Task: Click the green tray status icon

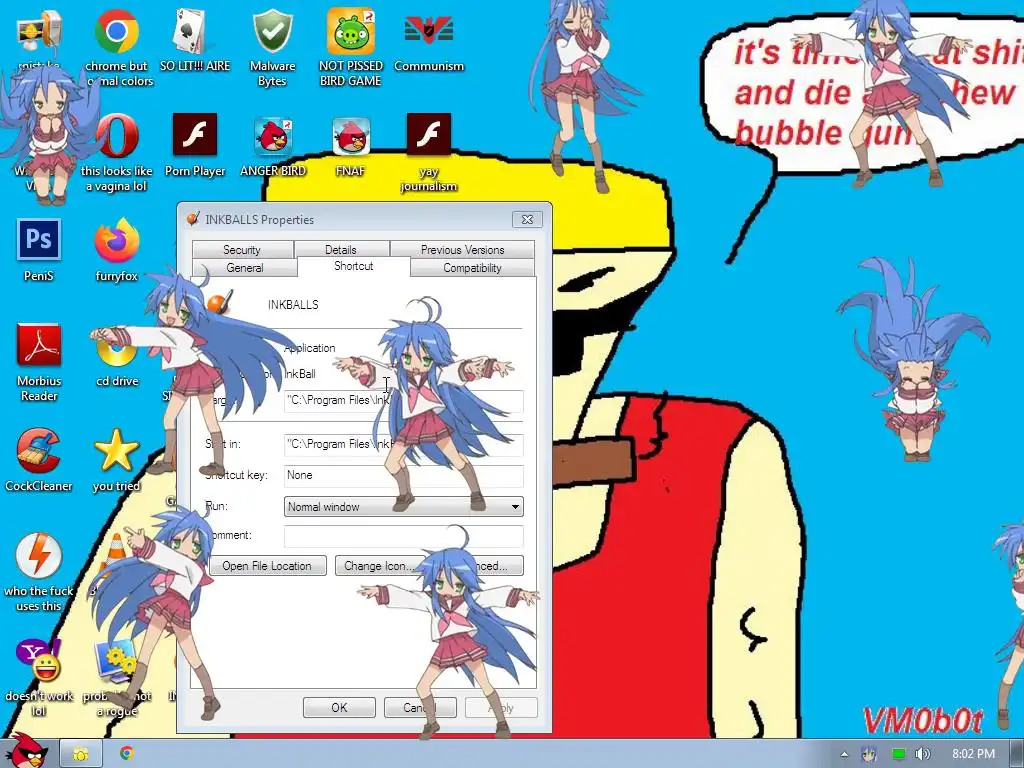Action: (x=899, y=754)
